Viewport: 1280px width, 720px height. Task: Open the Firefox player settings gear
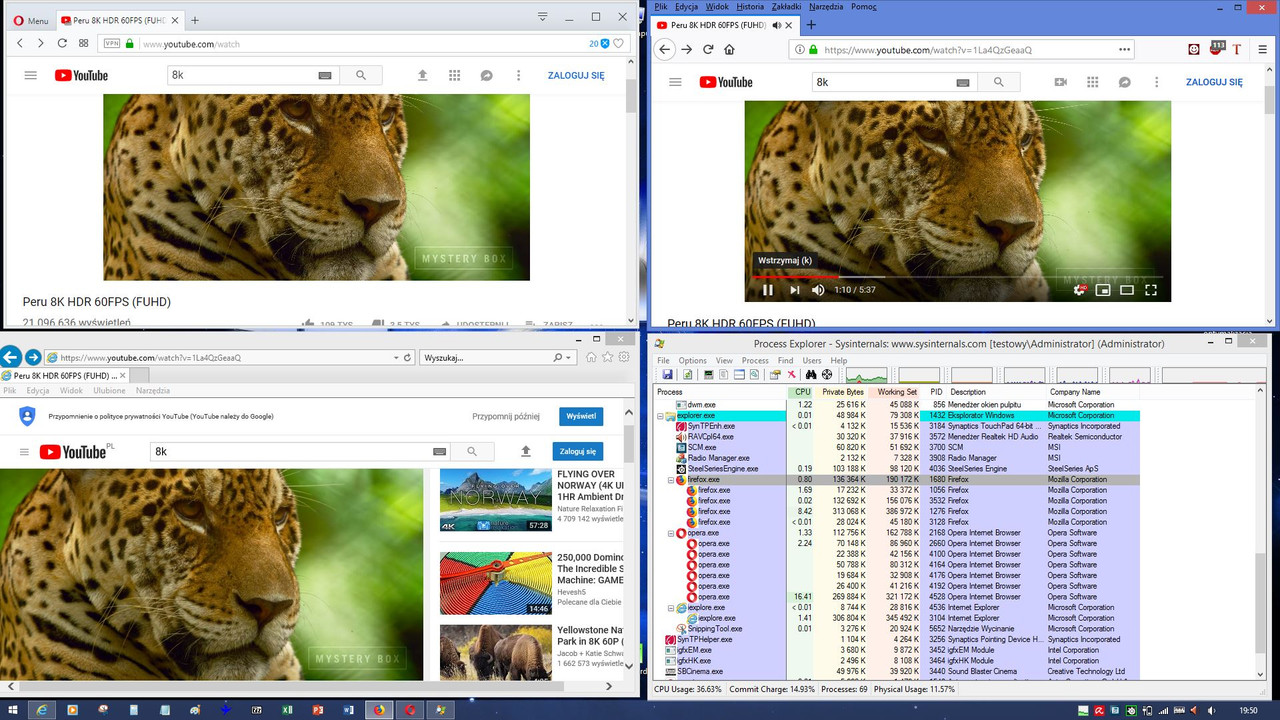click(1080, 290)
